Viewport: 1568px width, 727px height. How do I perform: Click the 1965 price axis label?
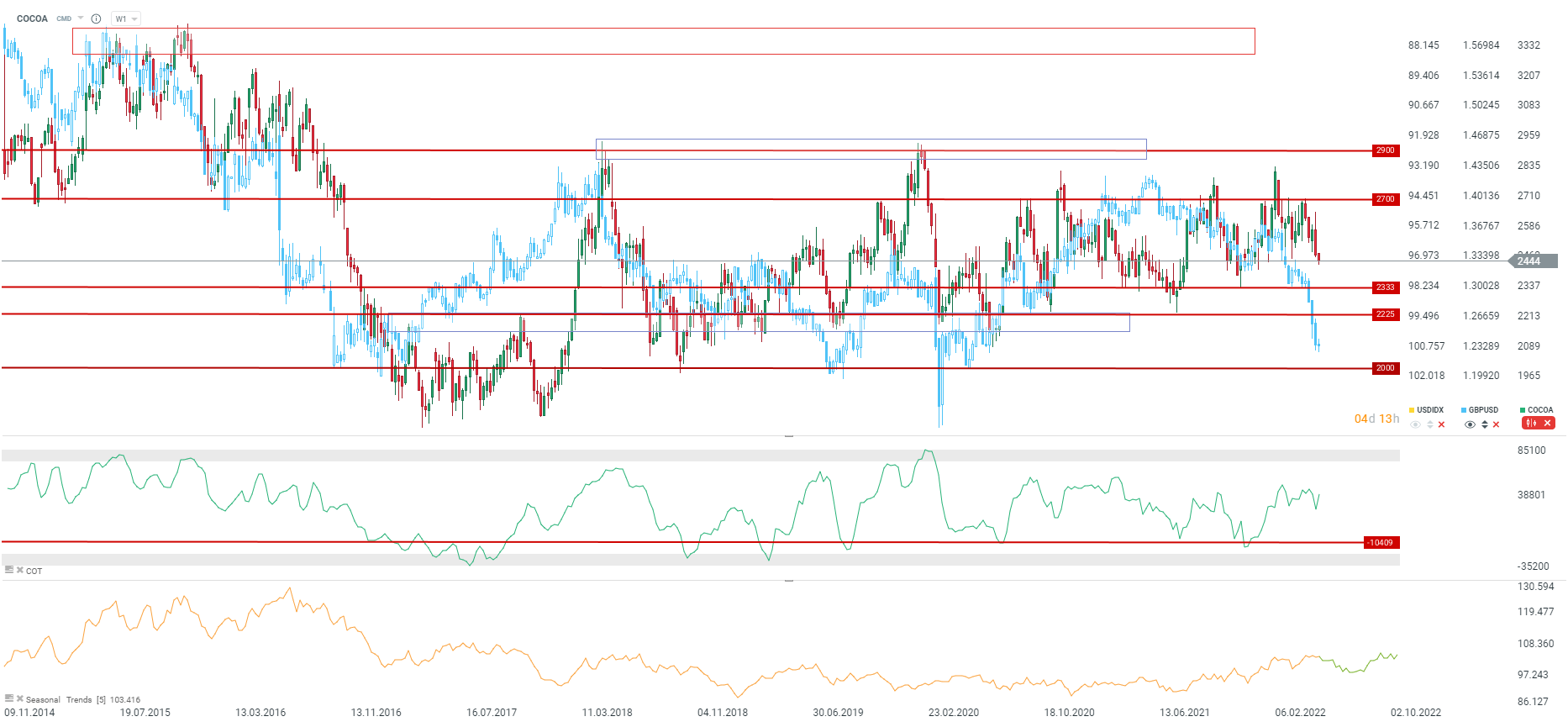(x=1529, y=376)
